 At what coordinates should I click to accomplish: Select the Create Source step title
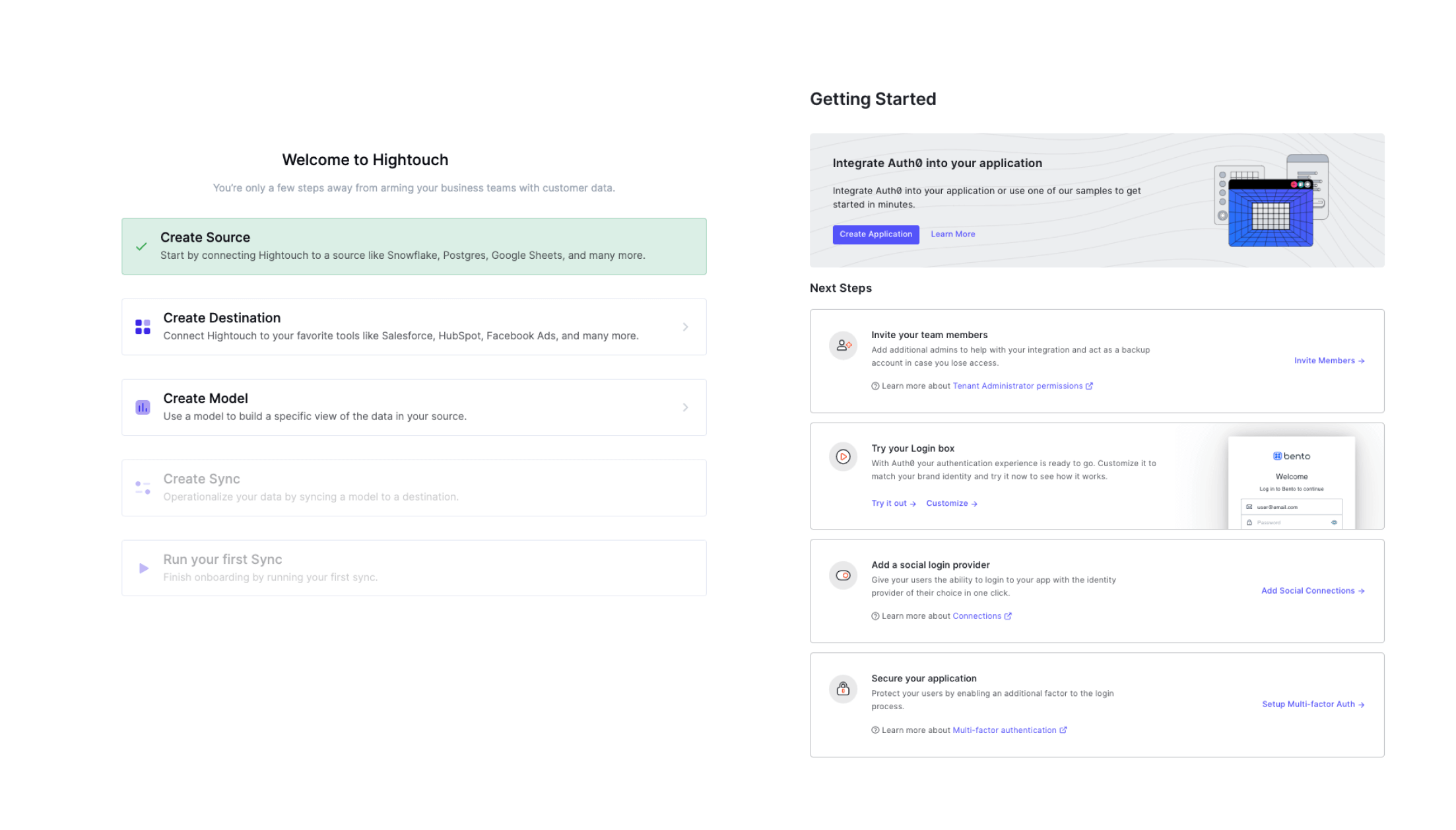[x=205, y=238]
